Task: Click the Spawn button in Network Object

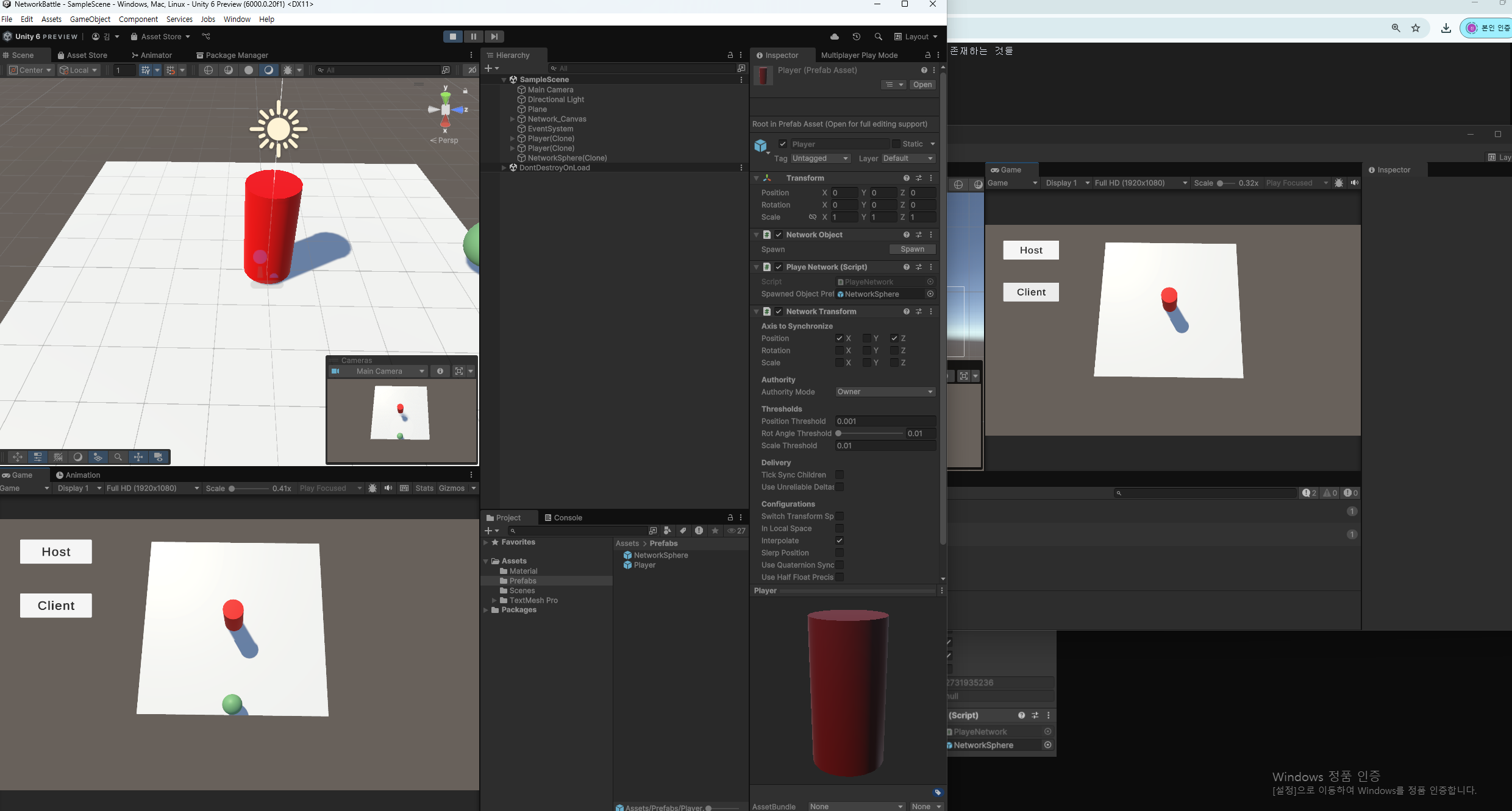Action: pyautogui.click(x=912, y=249)
